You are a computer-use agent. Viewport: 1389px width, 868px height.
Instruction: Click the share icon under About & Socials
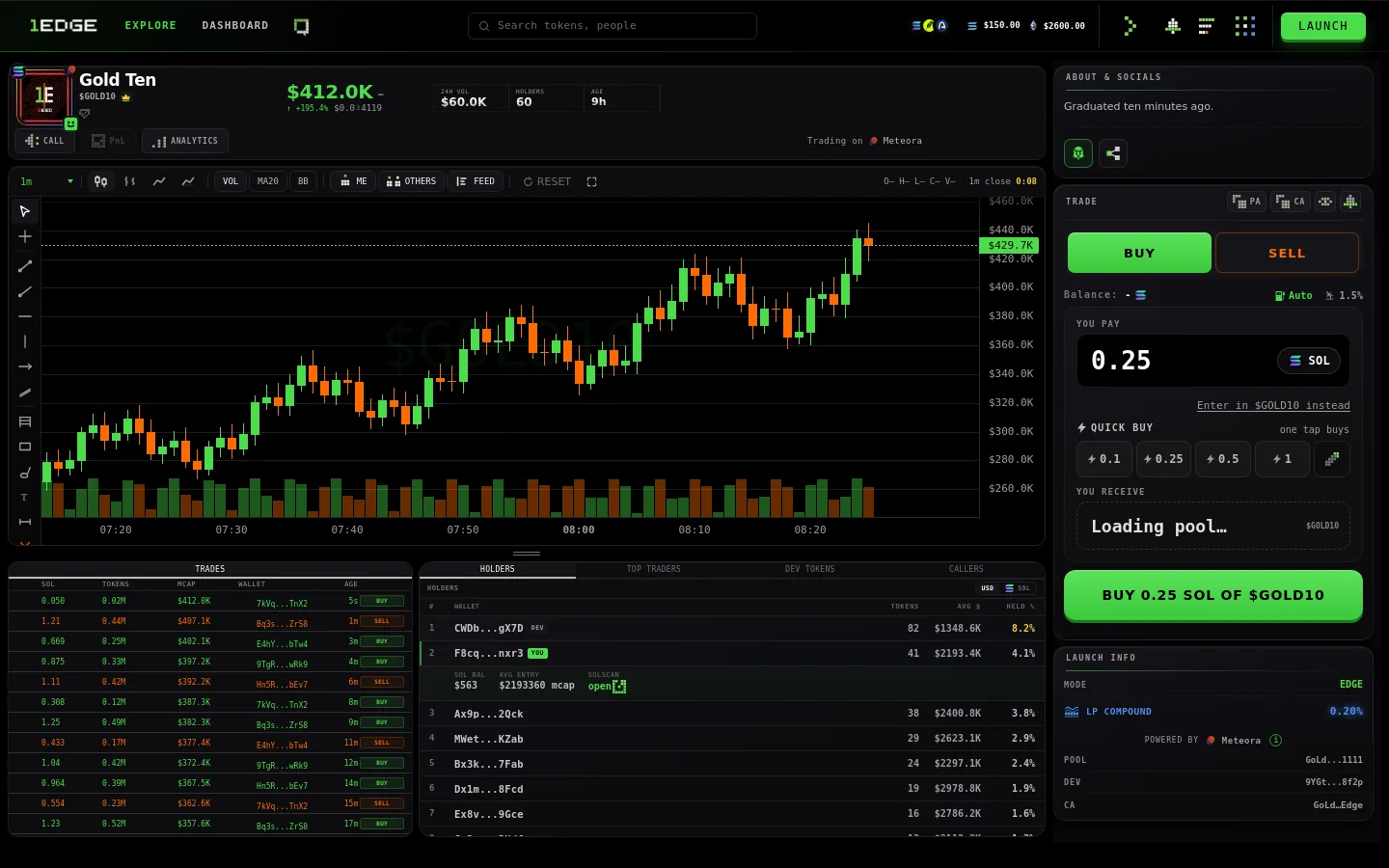pyautogui.click(x=1113, y=152)
